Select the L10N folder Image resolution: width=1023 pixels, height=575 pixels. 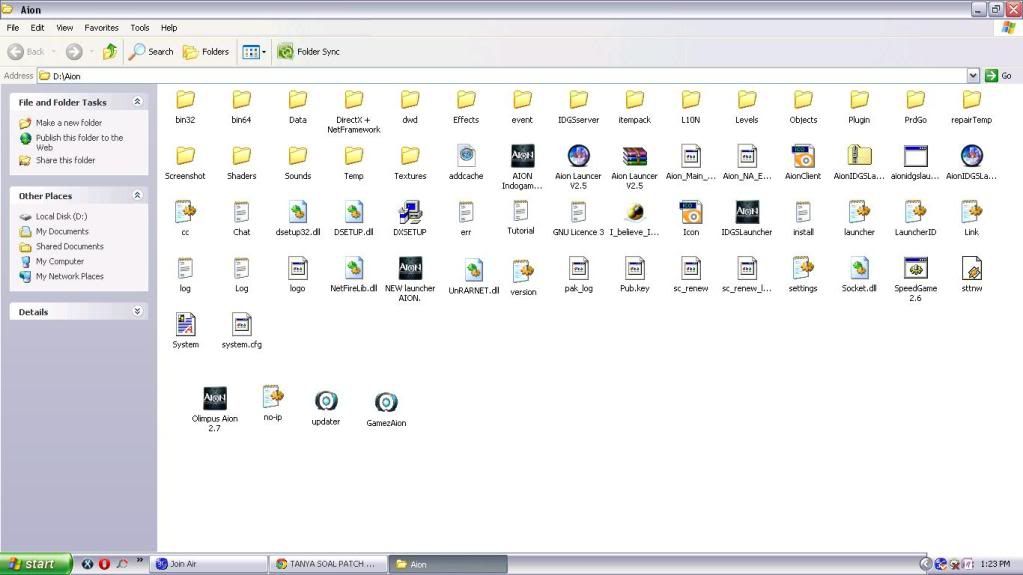pyautogui.click(x=690, y=100)
